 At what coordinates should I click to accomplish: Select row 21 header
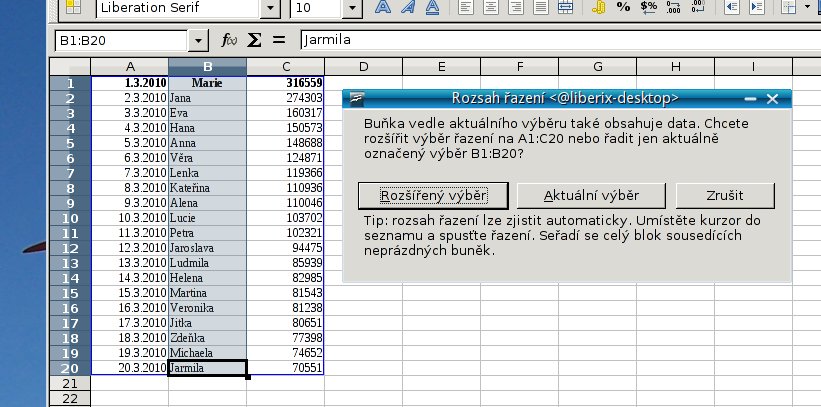(x=70, y=383)
